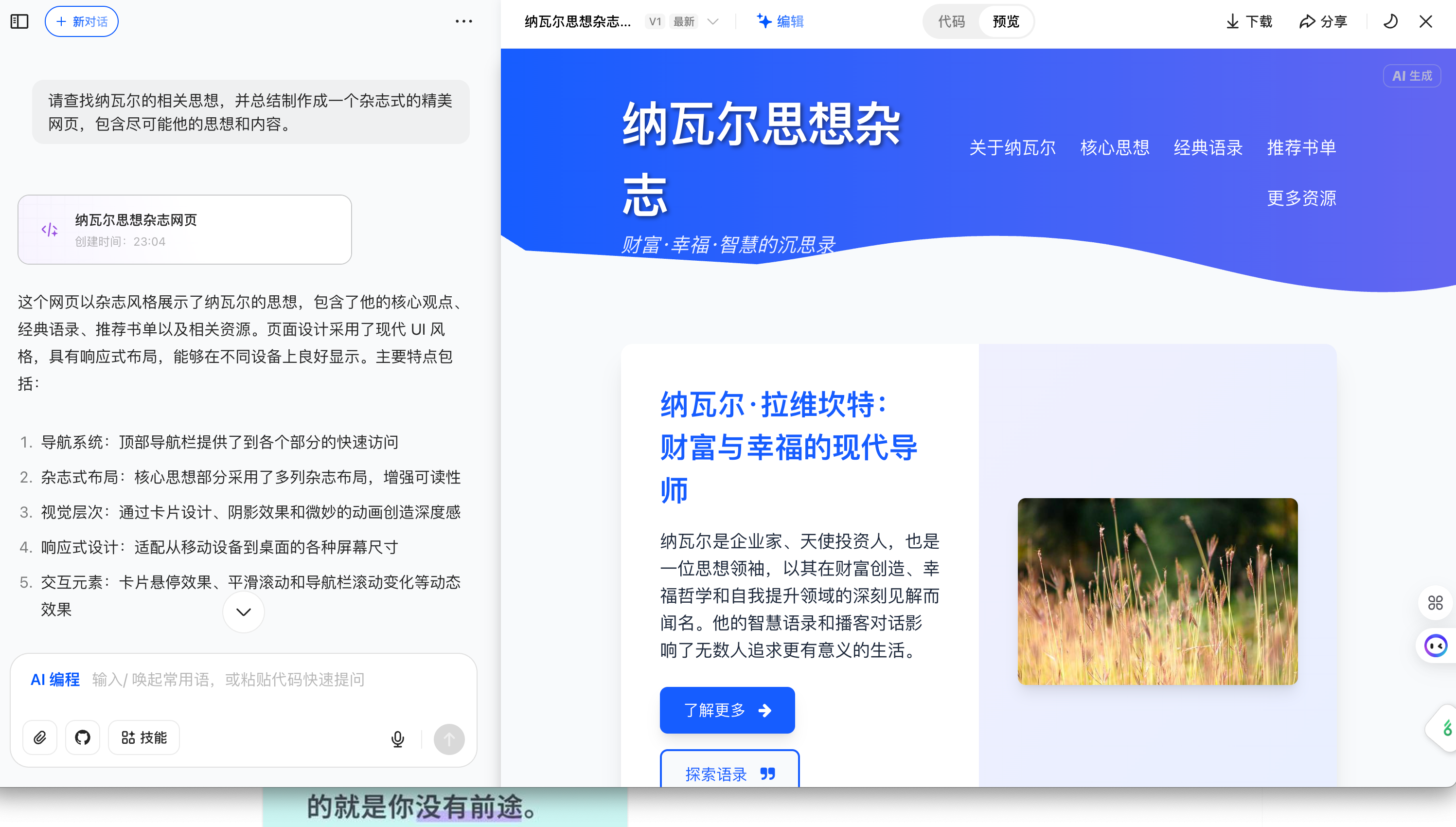
Task: Click the code icon on the artifact card
Action: click(x=50, y=230)
